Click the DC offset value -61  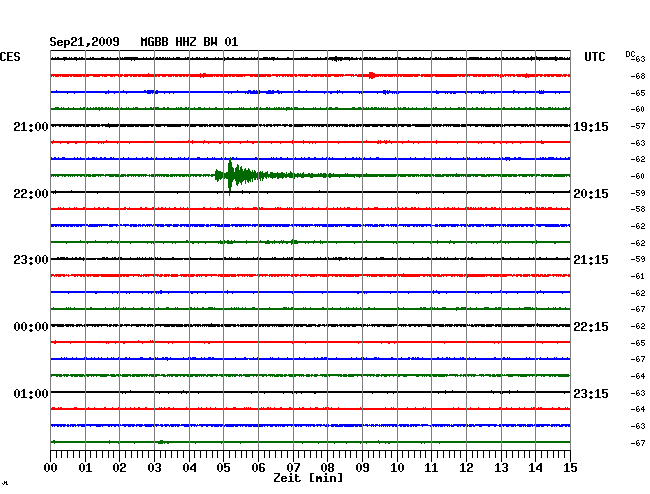[638, 276]
